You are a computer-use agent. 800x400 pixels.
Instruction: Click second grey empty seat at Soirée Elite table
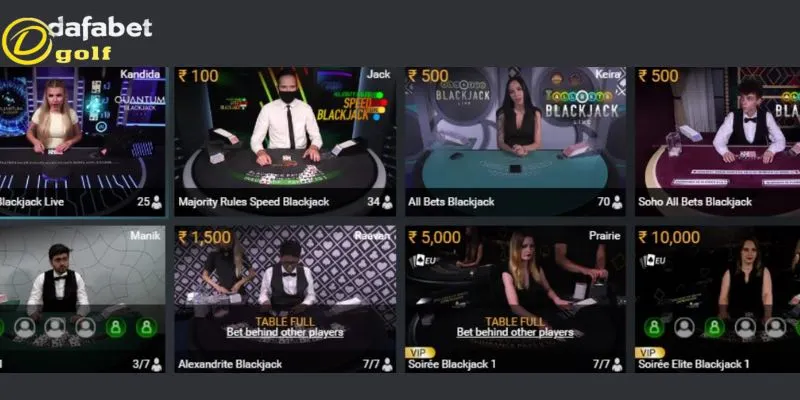point(745,328)
